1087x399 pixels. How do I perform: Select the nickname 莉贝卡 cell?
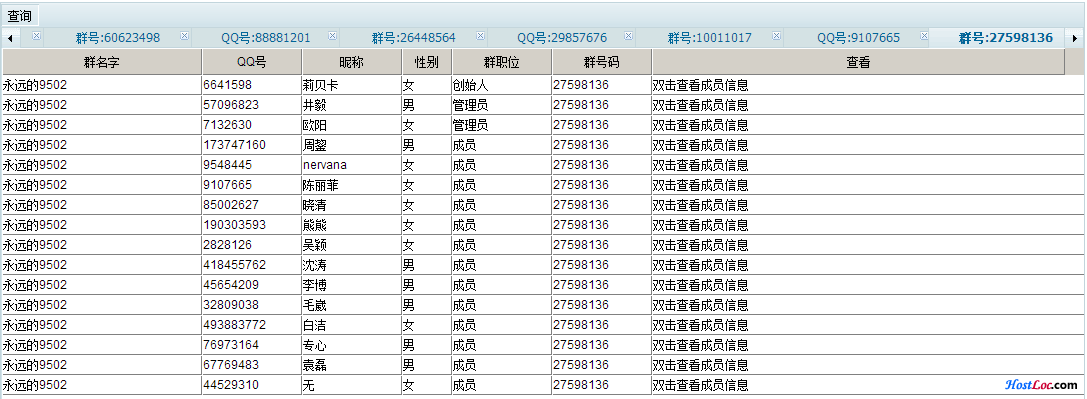coord(351,85)
